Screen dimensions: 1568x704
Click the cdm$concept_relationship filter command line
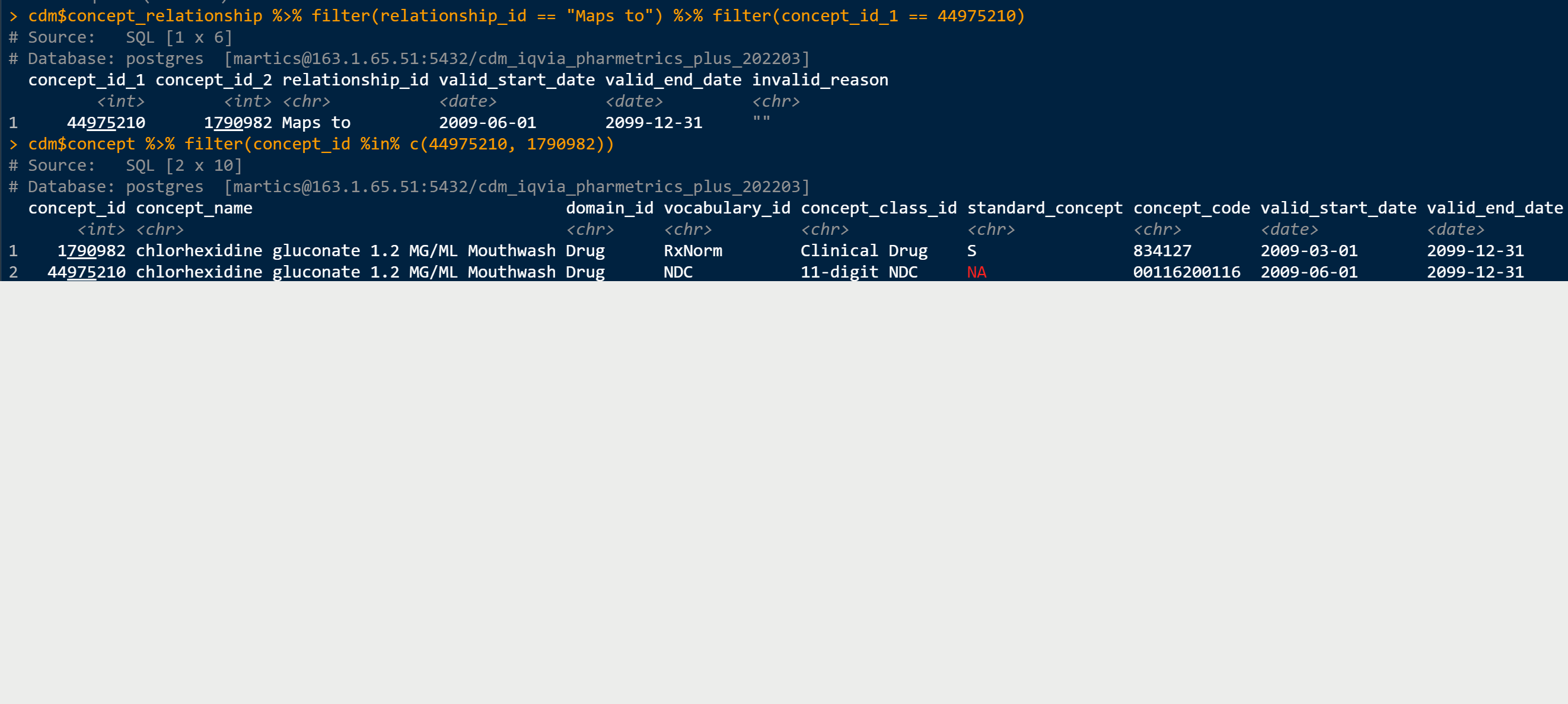[527, 16]
